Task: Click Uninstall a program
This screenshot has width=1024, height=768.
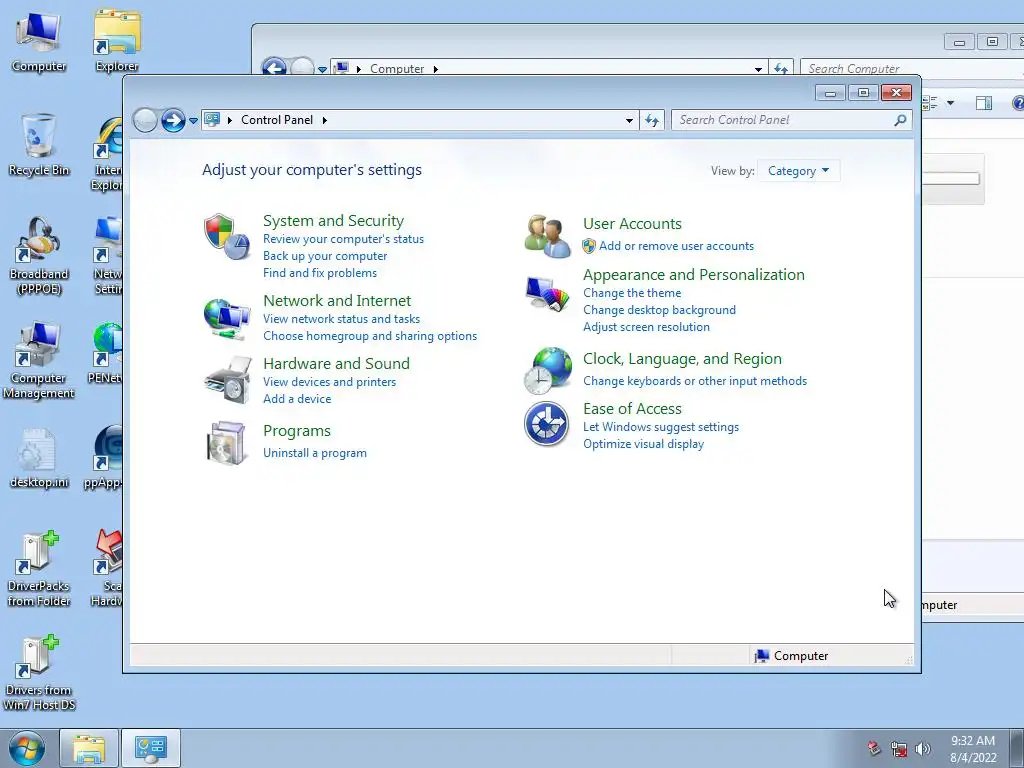Action: pos(315,453)
